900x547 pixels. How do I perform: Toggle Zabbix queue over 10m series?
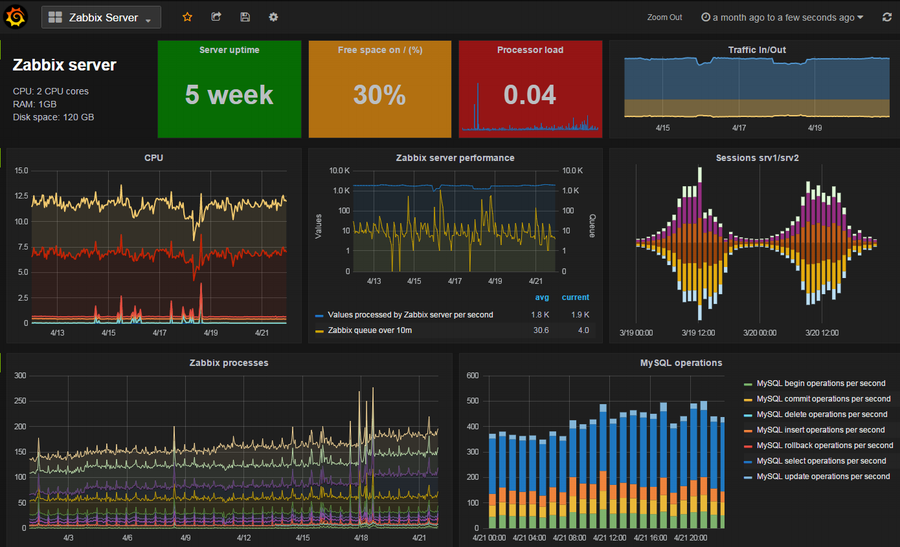[370, 330]
